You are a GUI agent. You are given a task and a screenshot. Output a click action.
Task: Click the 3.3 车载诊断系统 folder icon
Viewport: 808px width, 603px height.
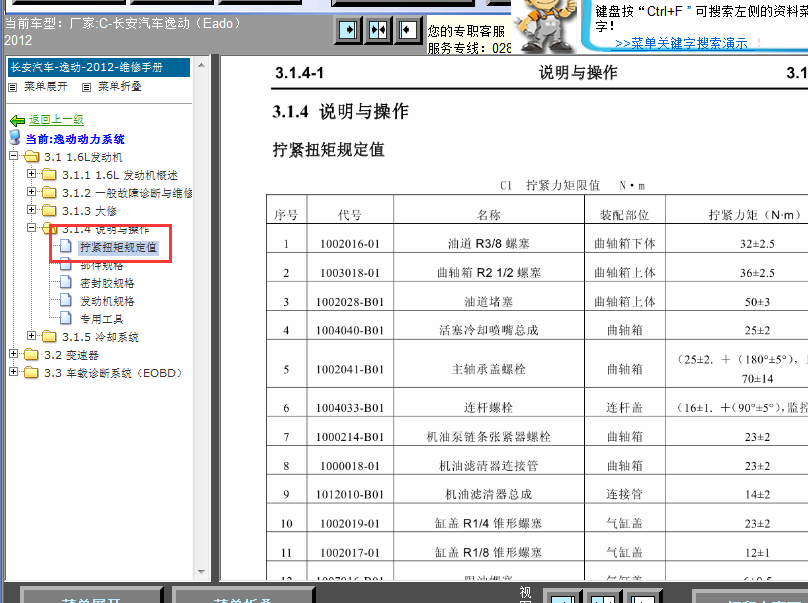pos(31,373)
